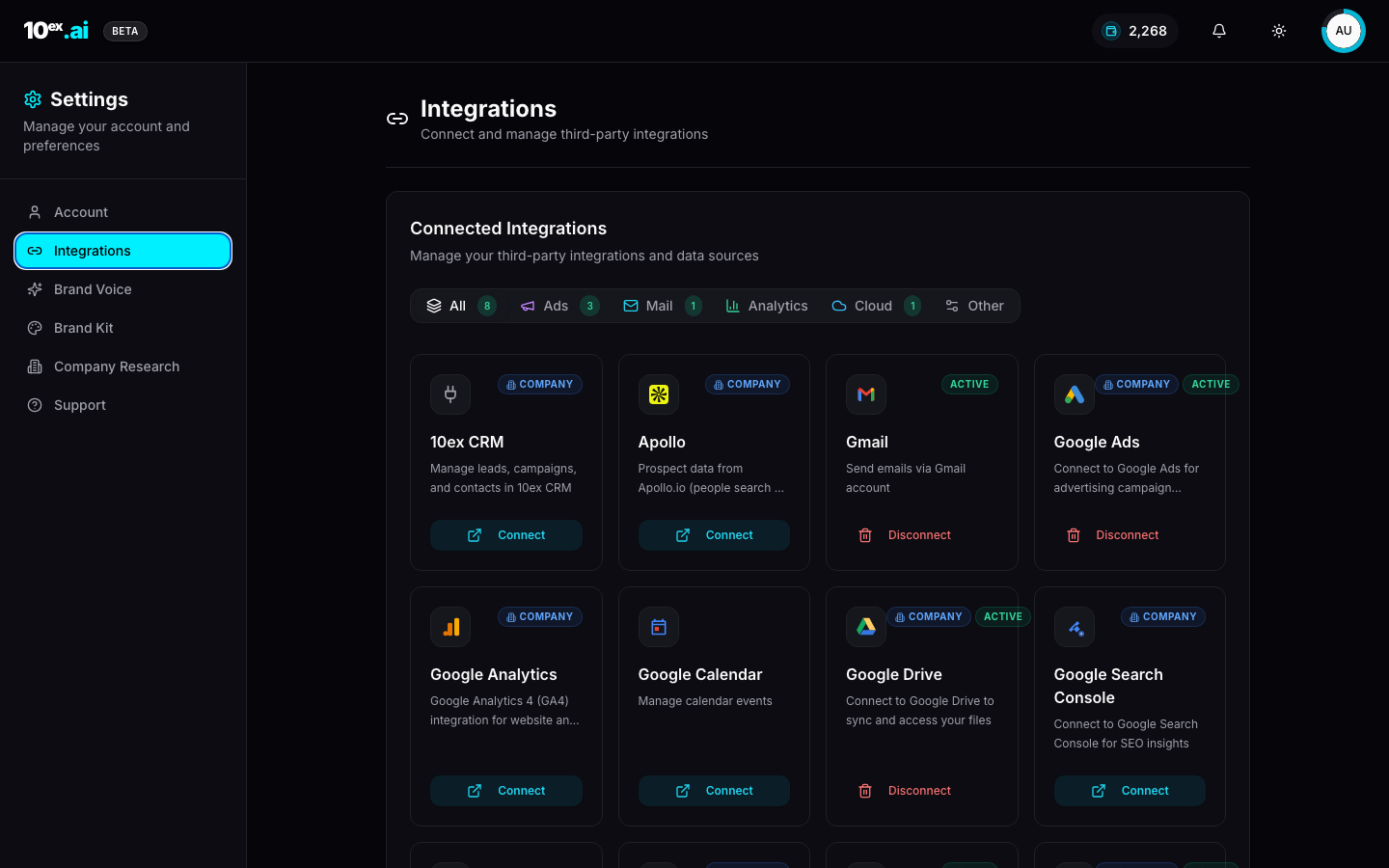This screenshot has width=1389, height=868.
Task: Filter integrations by Mail
Action: pyautogui.click(x=662, y=306)
